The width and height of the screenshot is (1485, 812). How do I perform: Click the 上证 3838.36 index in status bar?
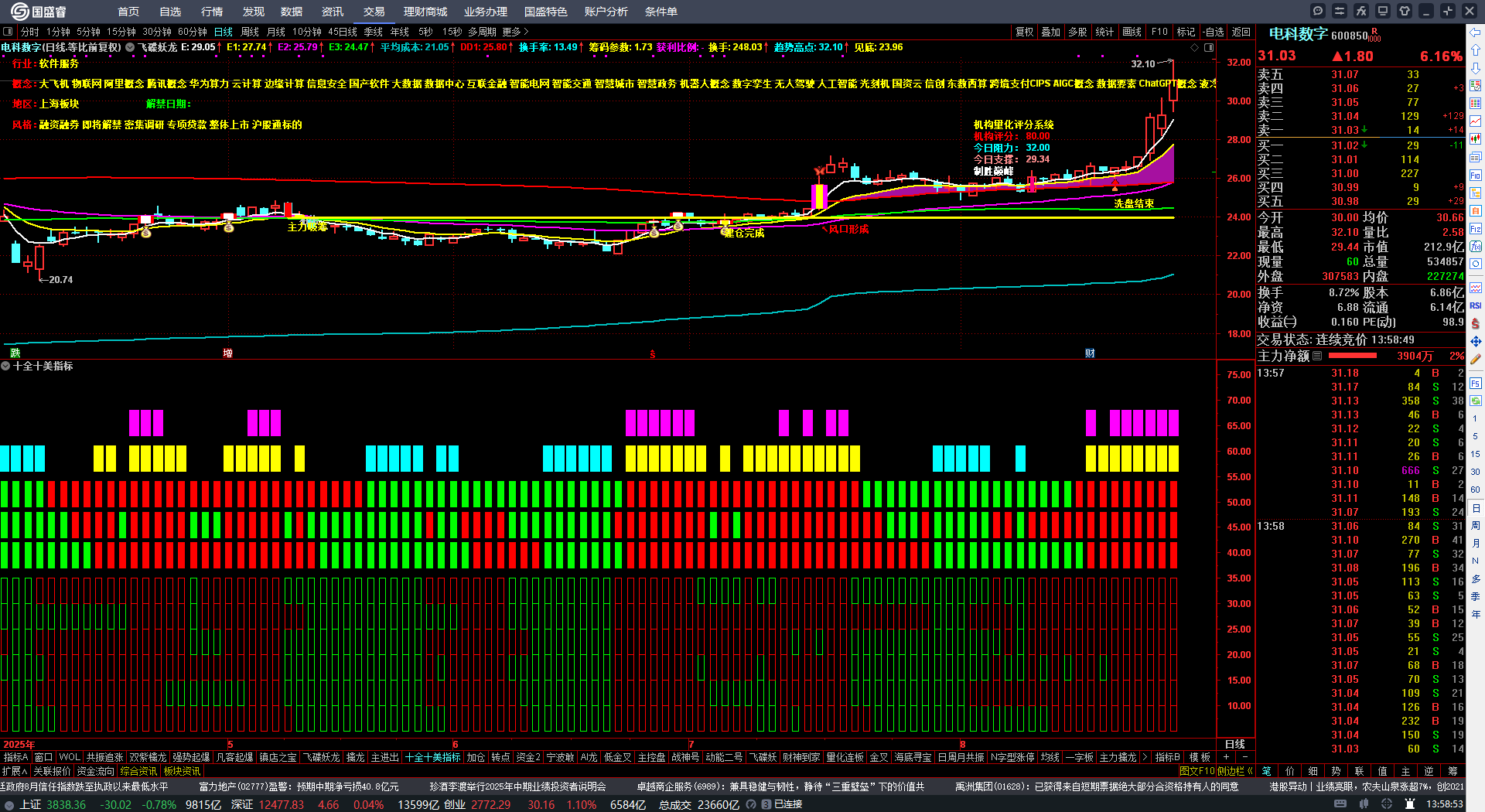53,804
